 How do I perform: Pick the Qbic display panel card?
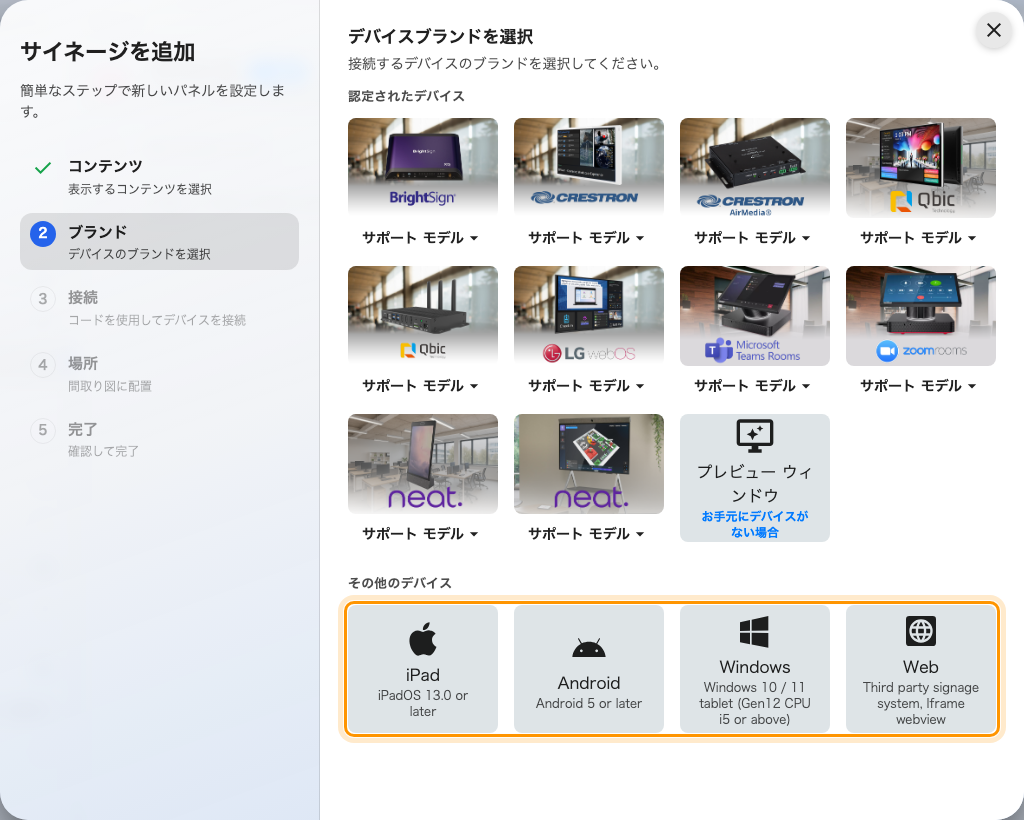pos(920,168)
